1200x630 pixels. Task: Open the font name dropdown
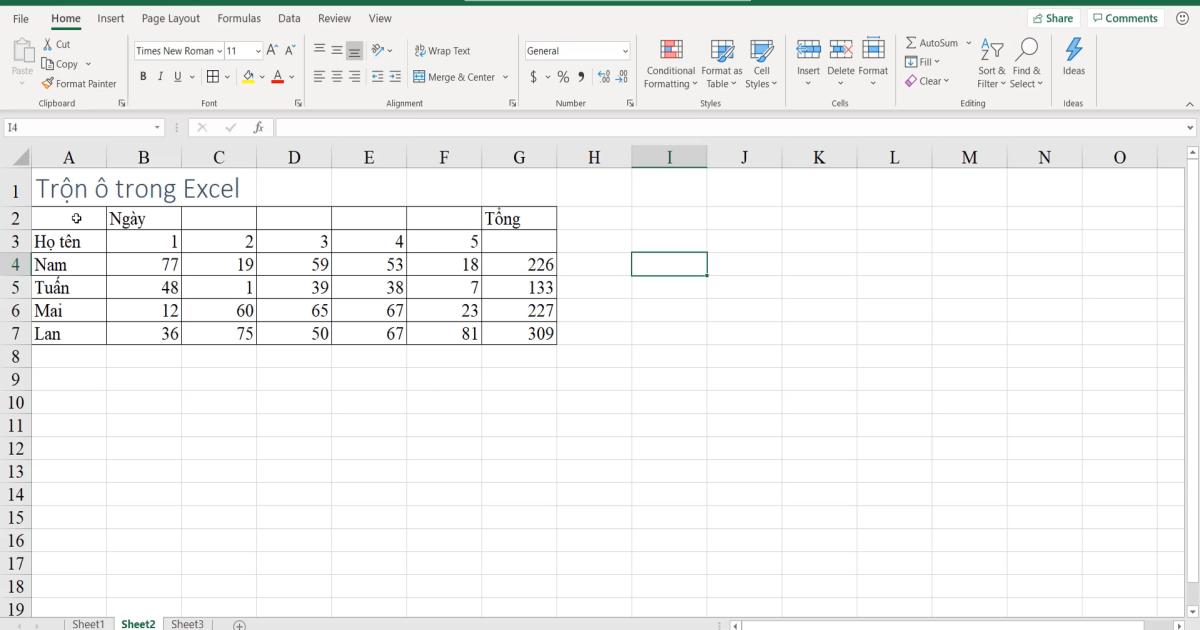[221, 50]
